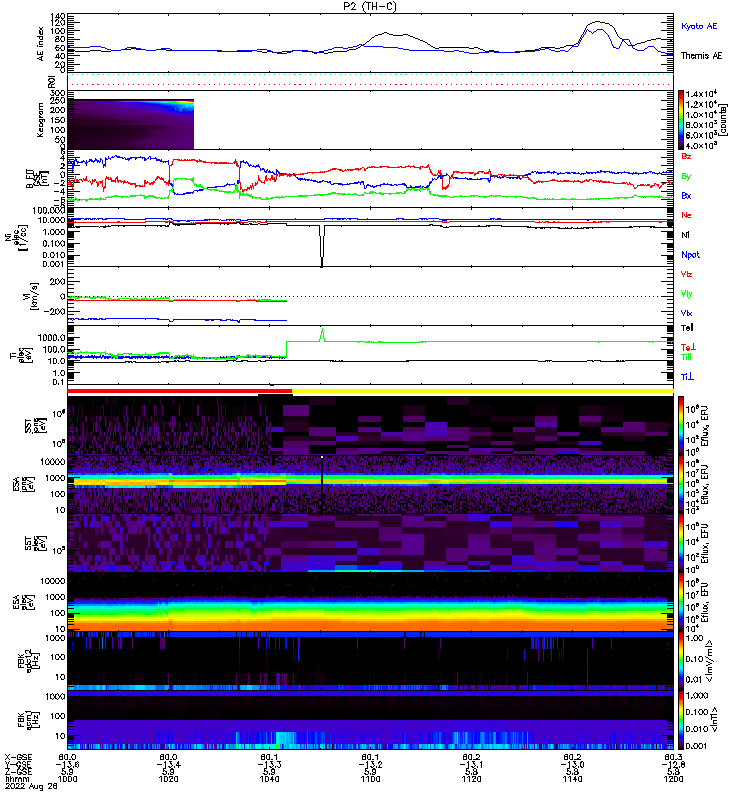This screenshot has height=800, width=750.
Task: Click the 1040 time axis tick label
Action: click(269, 779)
